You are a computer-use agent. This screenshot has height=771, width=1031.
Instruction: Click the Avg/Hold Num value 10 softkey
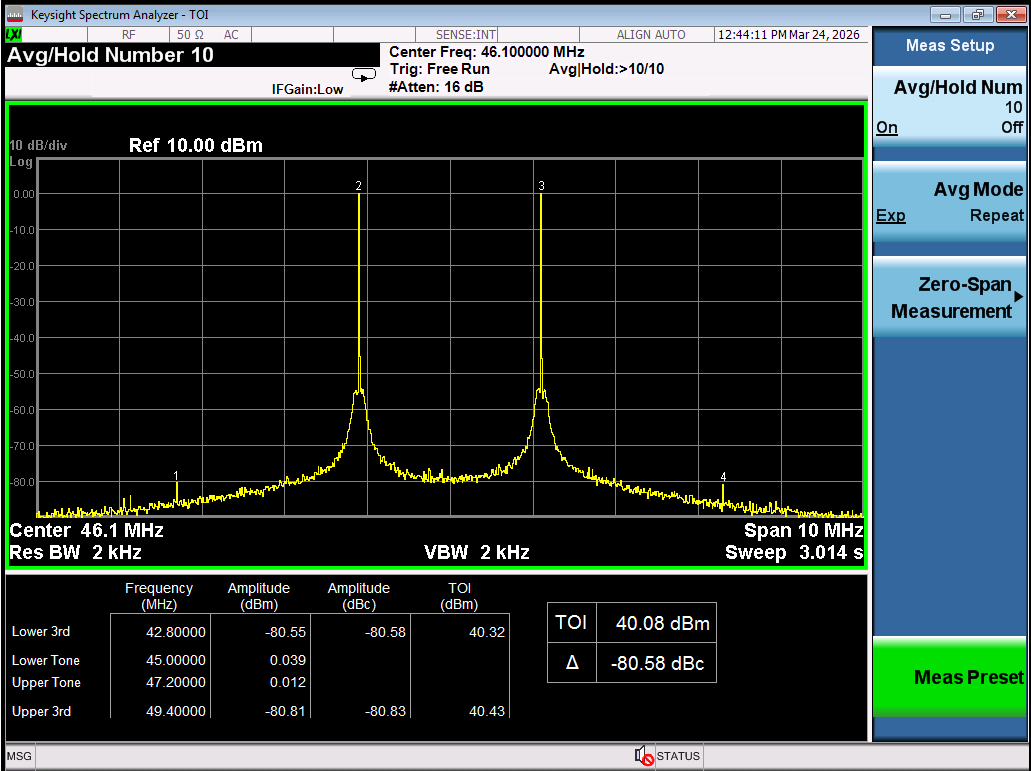(949, 106)
